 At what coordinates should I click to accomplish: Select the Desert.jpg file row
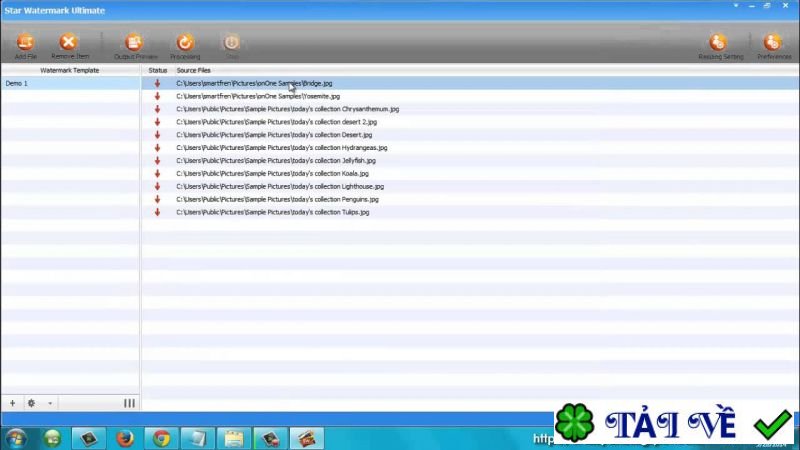click(470, 135)
